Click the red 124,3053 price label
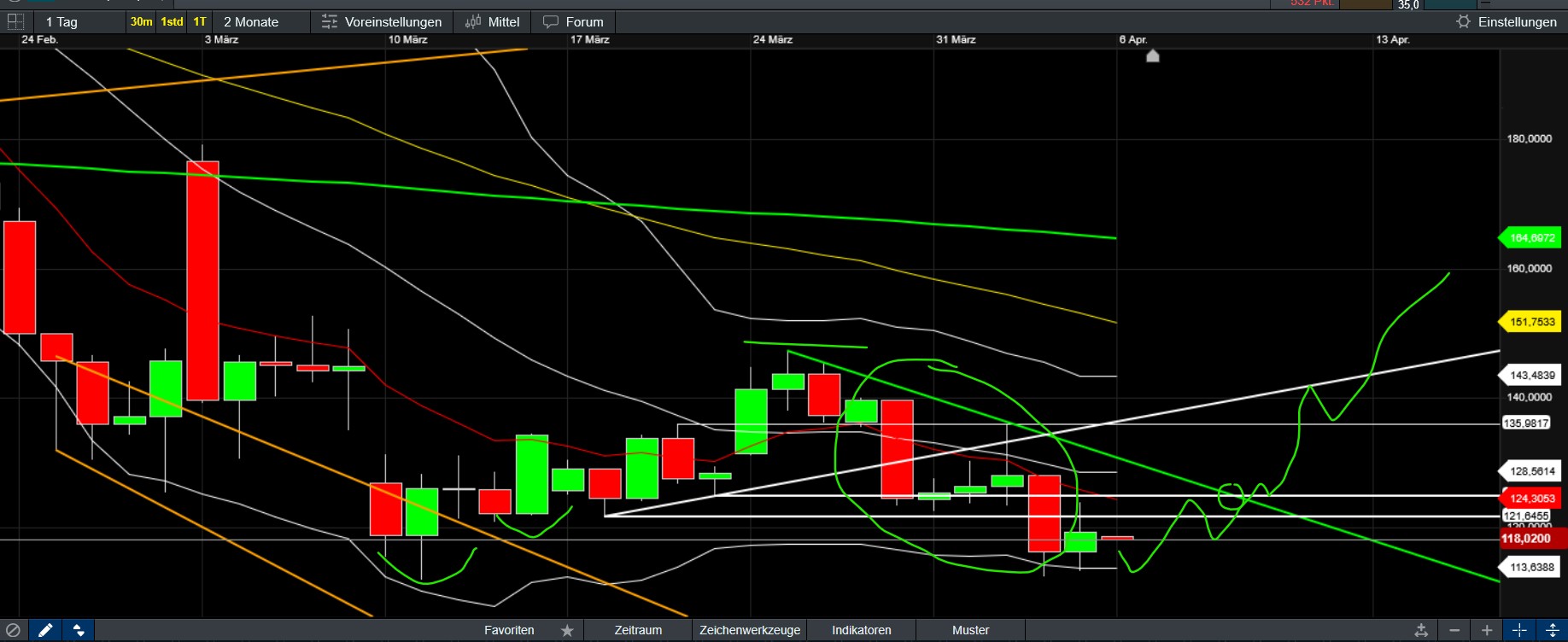 point(1531,499)
